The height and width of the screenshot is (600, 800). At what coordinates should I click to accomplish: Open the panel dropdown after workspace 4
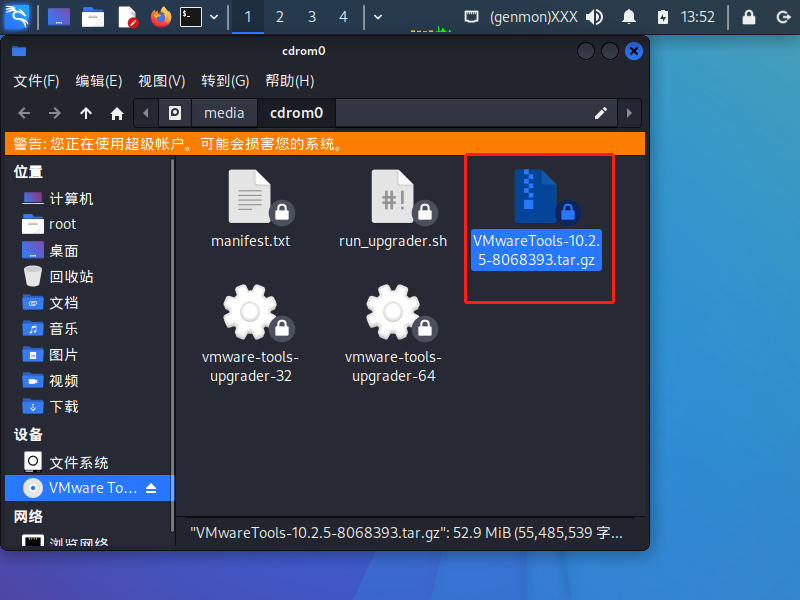pyautogui.click(x=378, y=17)
